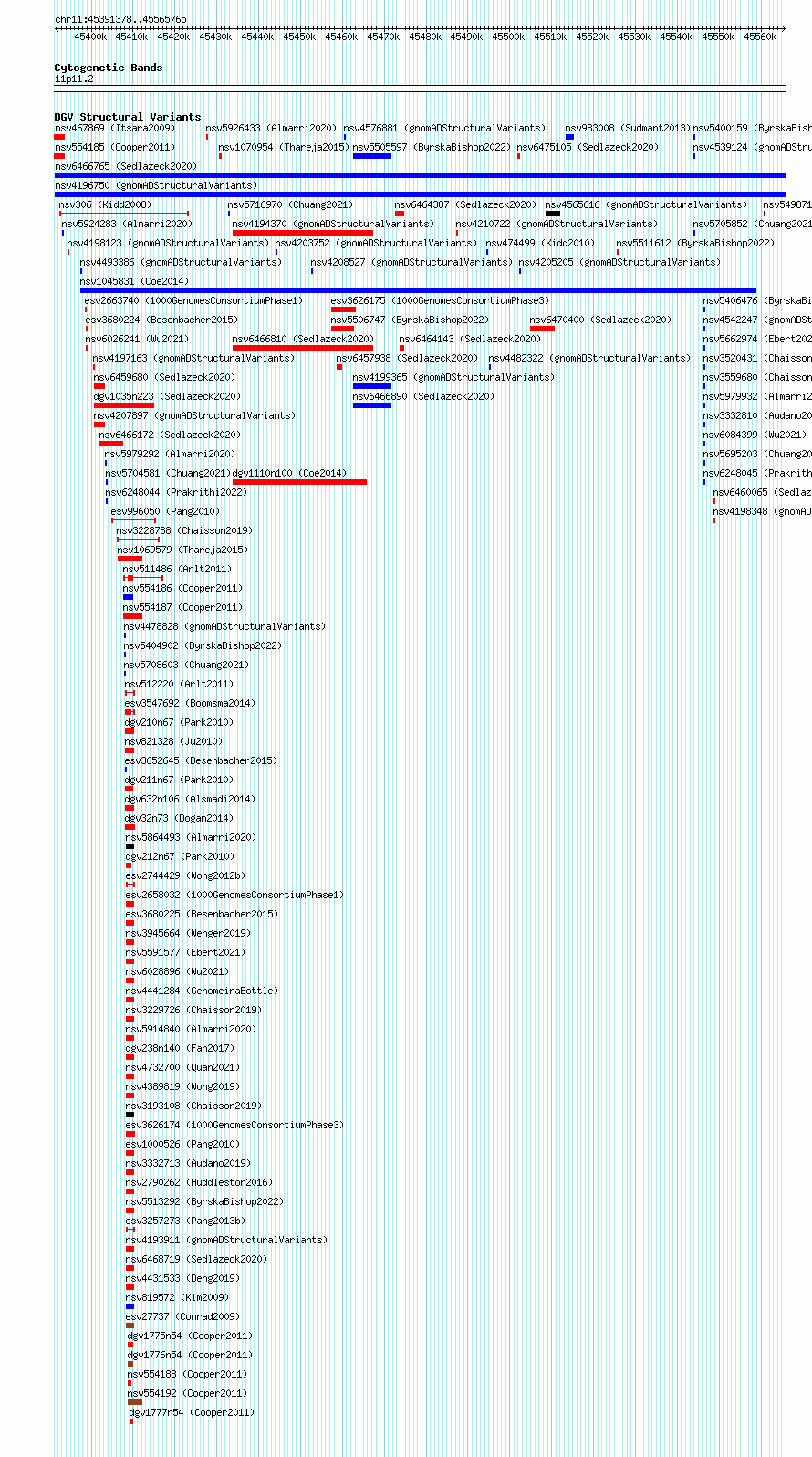
Task: Open variant dgv632n106 (Alsmadi2014)
Action: 190,799
